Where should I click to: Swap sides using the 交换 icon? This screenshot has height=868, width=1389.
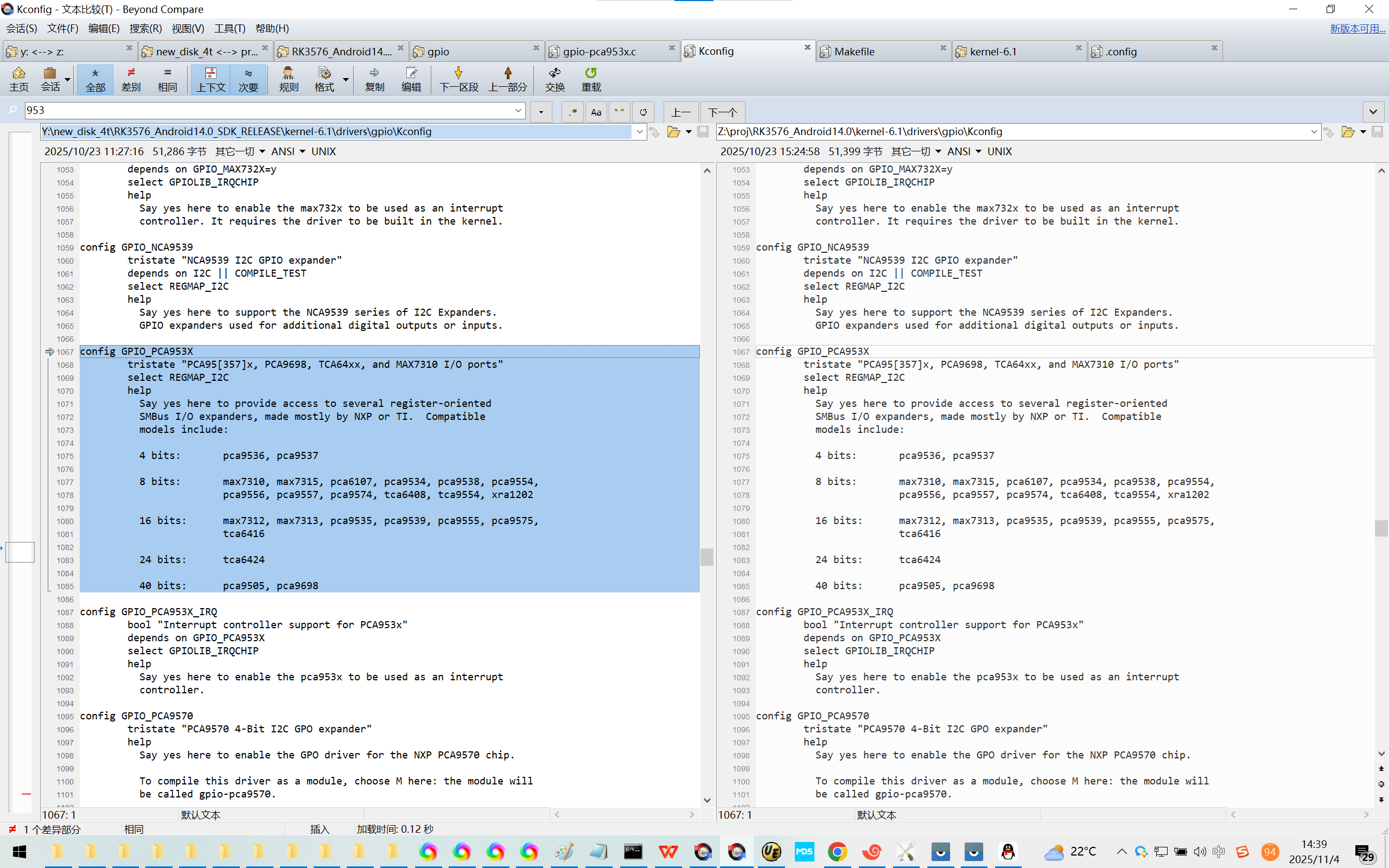(x=555, y=79)
